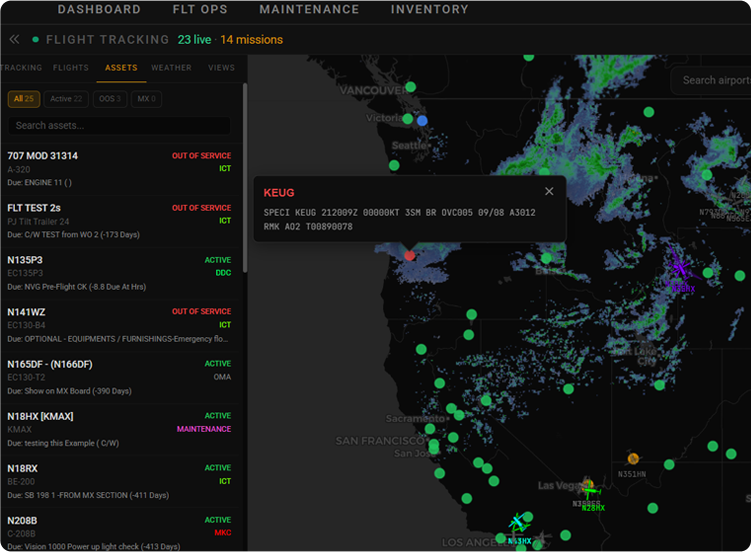Select the green airport dot near Sacramento

tap(451, 408)
